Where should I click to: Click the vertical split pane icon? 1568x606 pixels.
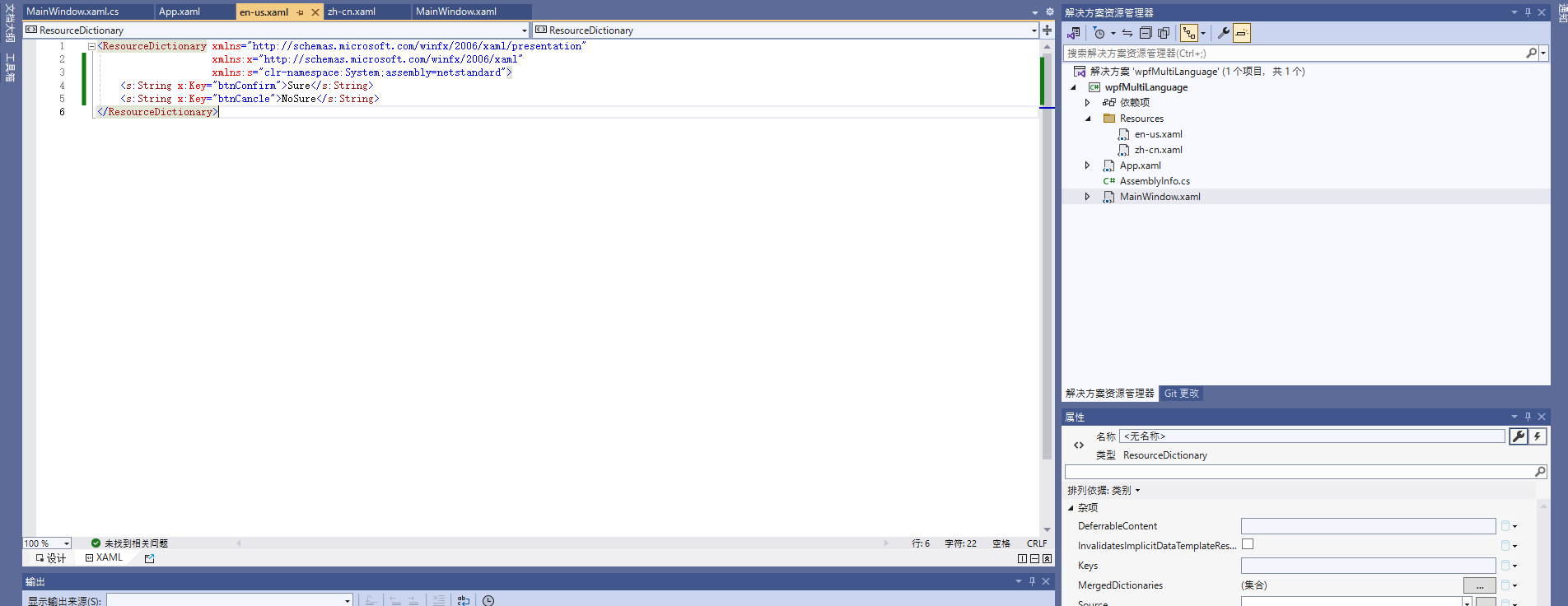[1022, 558]
